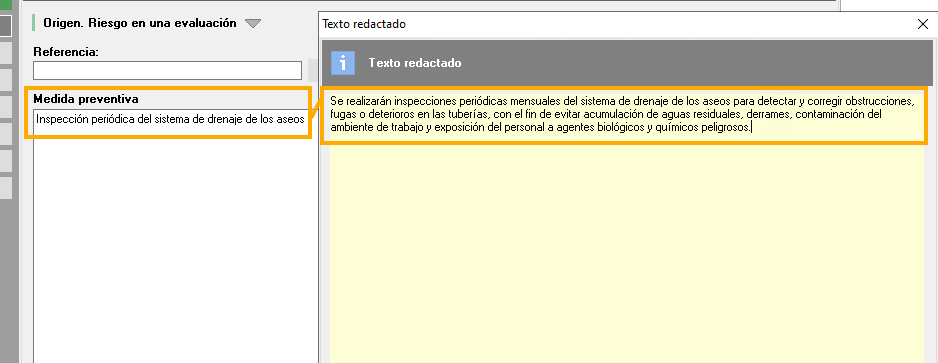Click the empty yellow area below the drafted text

[627, 251]
